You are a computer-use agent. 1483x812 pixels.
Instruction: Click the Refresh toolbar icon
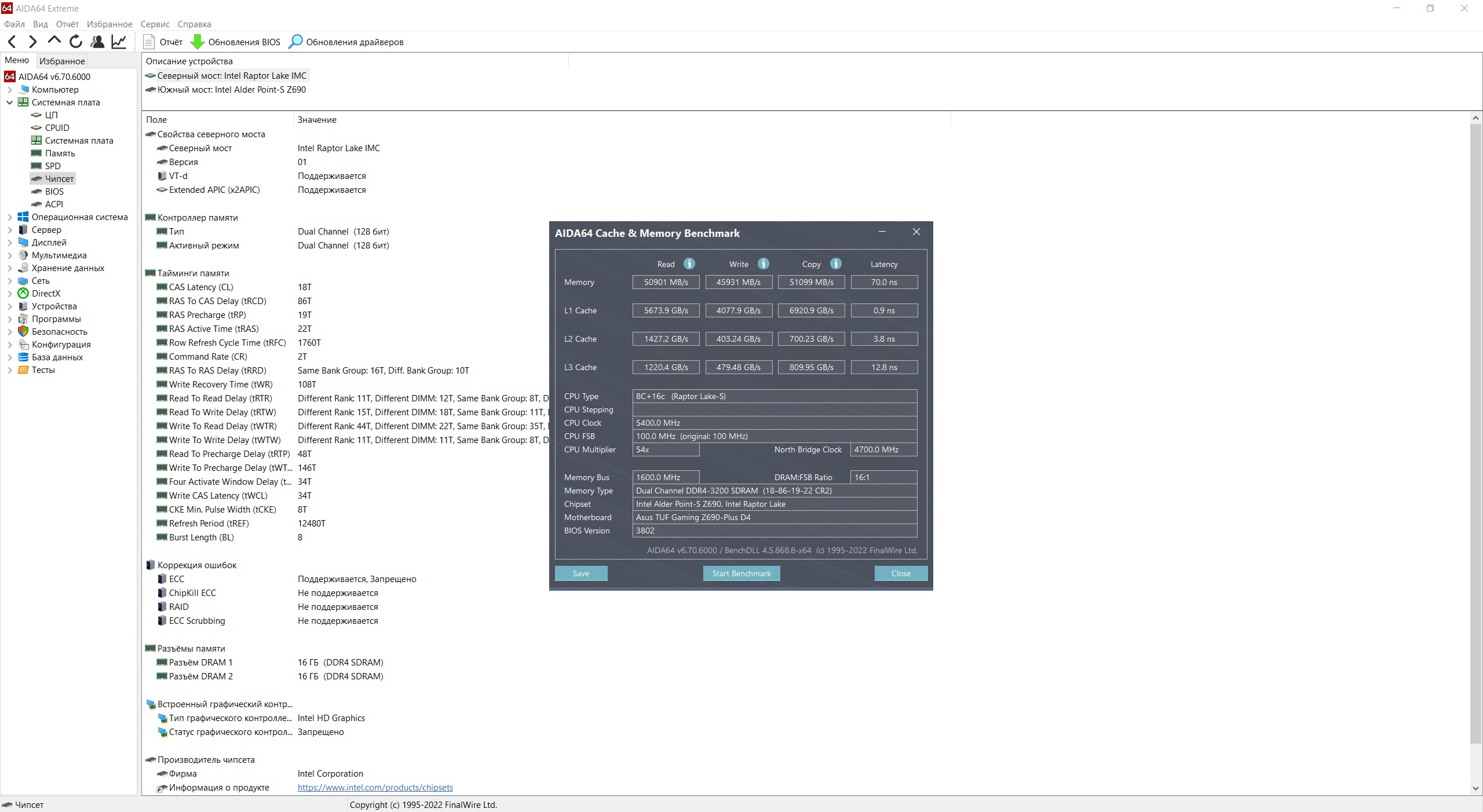pos(76,42)
